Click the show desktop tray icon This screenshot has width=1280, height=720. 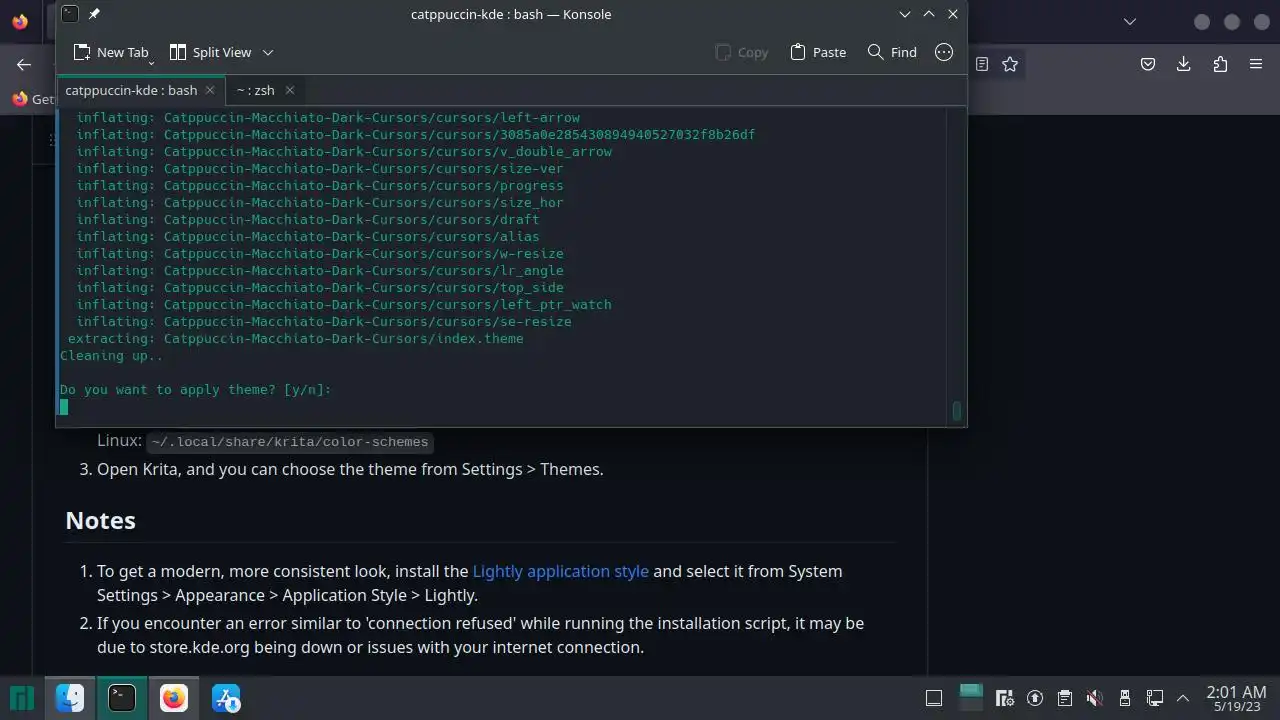click(x=934, y=698)
